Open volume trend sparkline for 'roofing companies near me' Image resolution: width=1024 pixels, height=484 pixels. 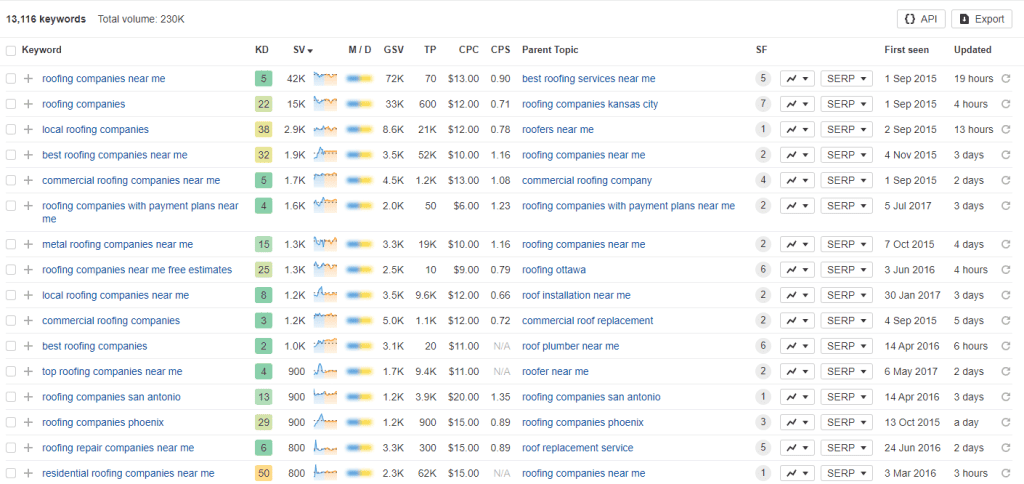(325, 78)
